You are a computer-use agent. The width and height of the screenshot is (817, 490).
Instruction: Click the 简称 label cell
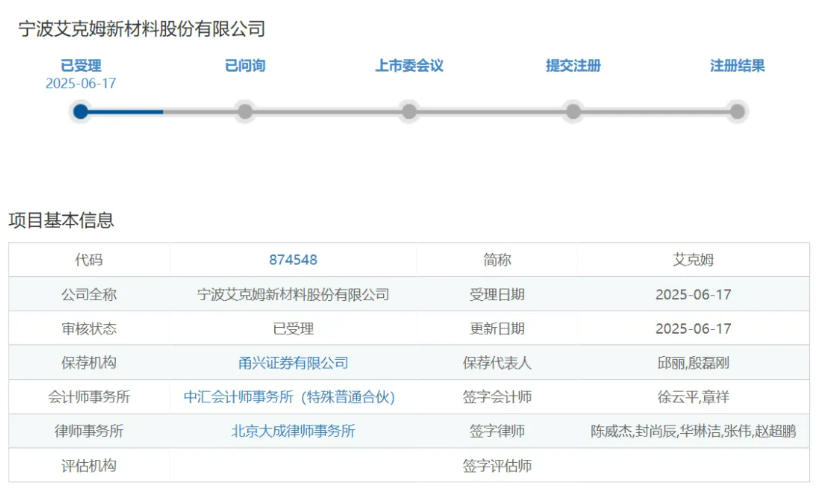tap(497, 260)
